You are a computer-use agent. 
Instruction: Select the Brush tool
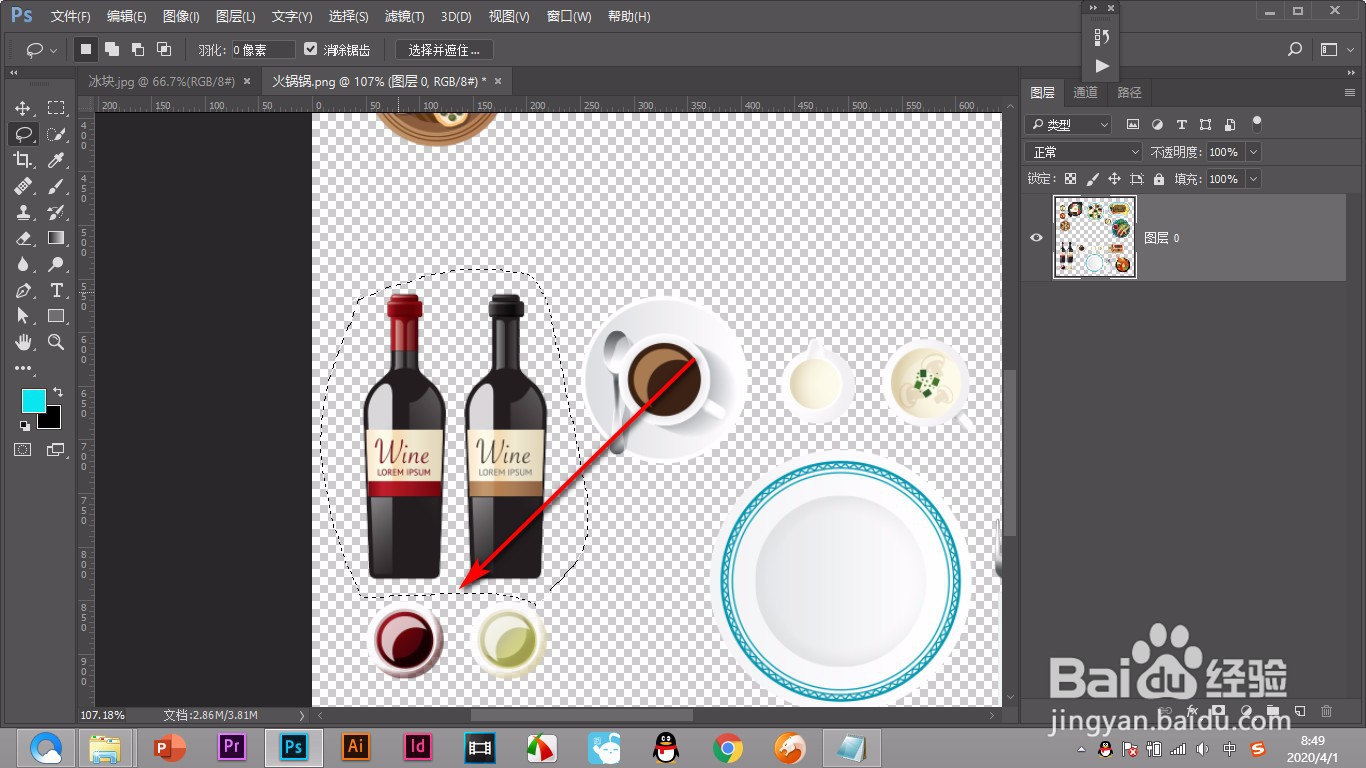56,186
